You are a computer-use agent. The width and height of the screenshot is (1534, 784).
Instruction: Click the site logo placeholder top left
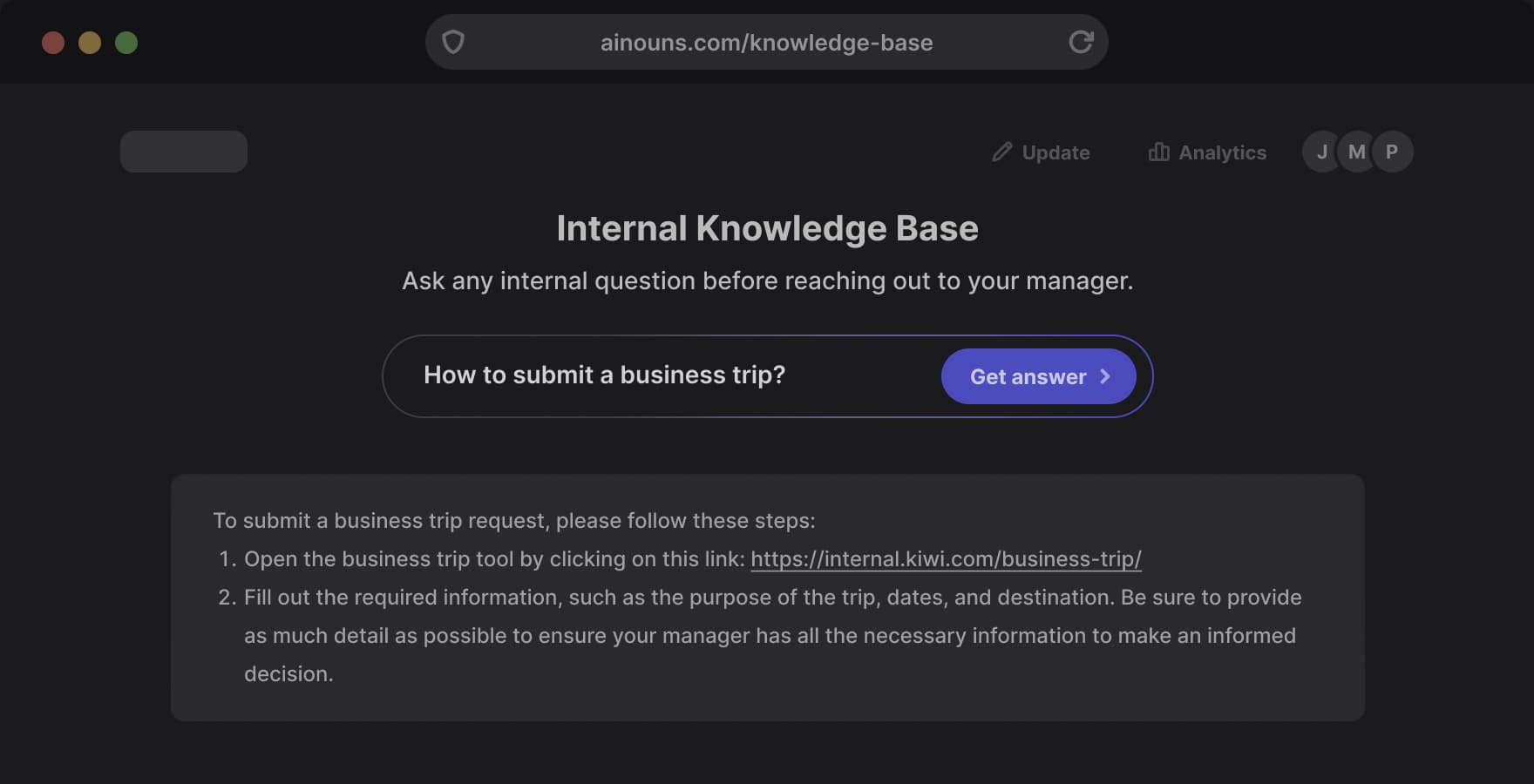tap(183, 151)
